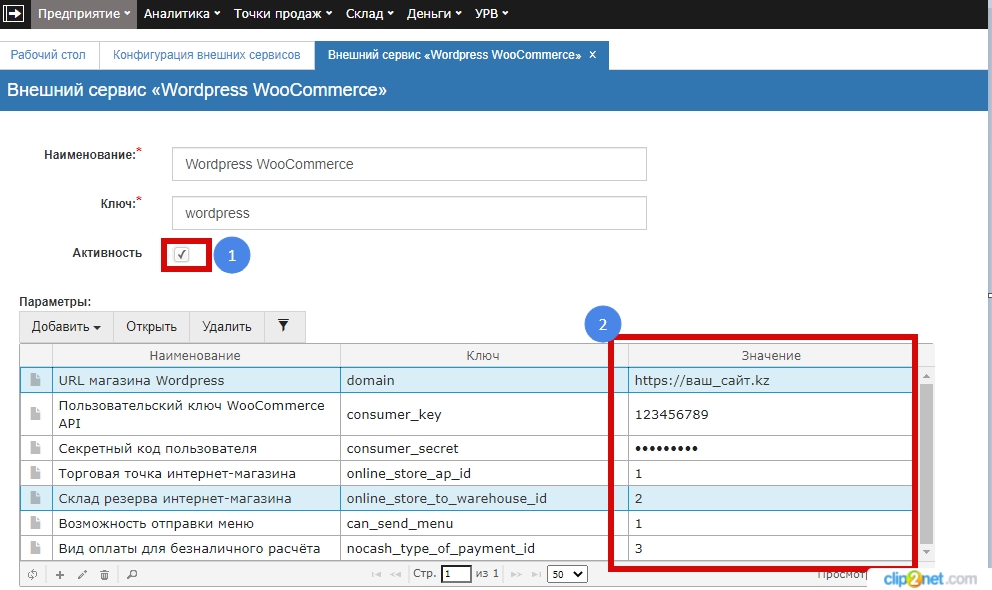Screen dimensions: 992x590
Task: Go to next page using pager icon
Action: pyautogui.click(x=516, y=574)
